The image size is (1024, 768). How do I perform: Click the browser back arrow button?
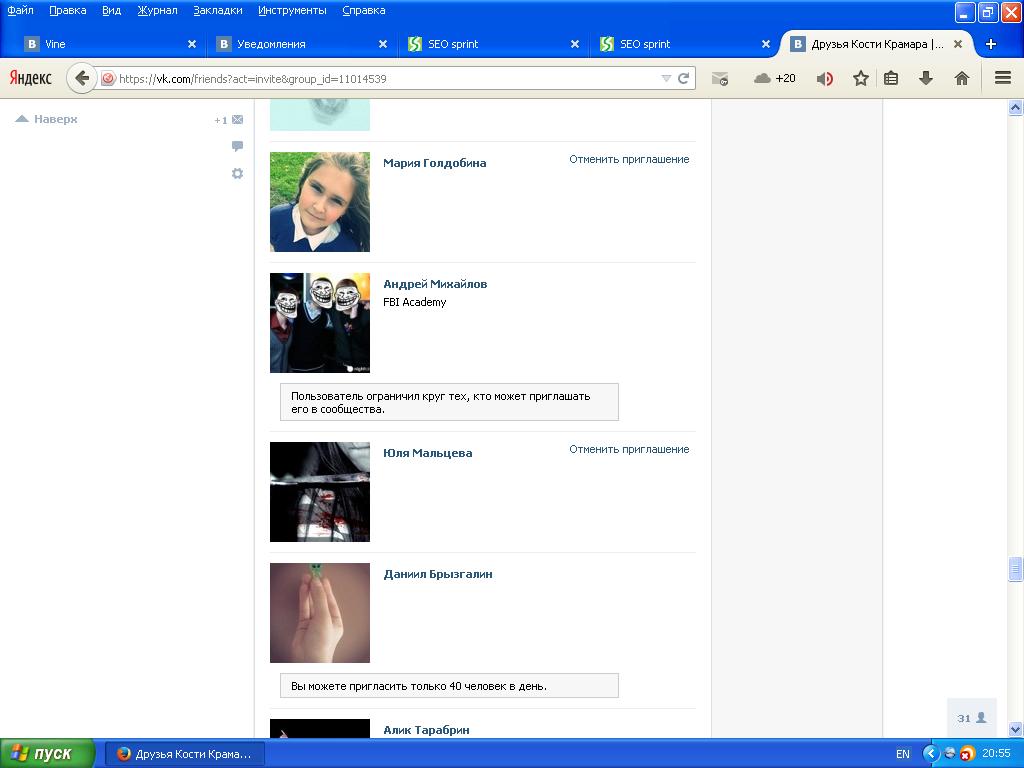coord(81,78)
